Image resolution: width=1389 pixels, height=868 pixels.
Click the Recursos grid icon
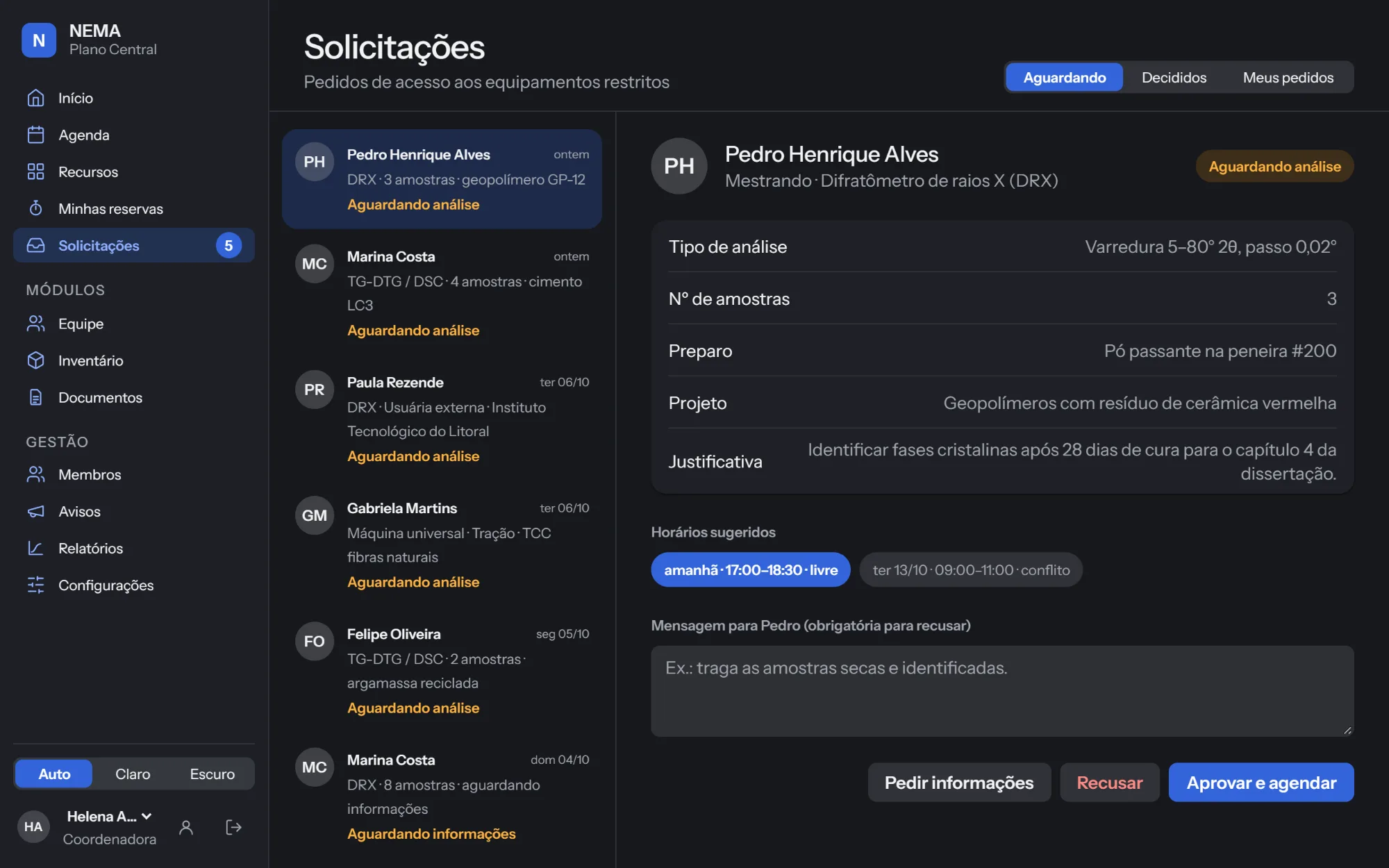click(35, 172)
